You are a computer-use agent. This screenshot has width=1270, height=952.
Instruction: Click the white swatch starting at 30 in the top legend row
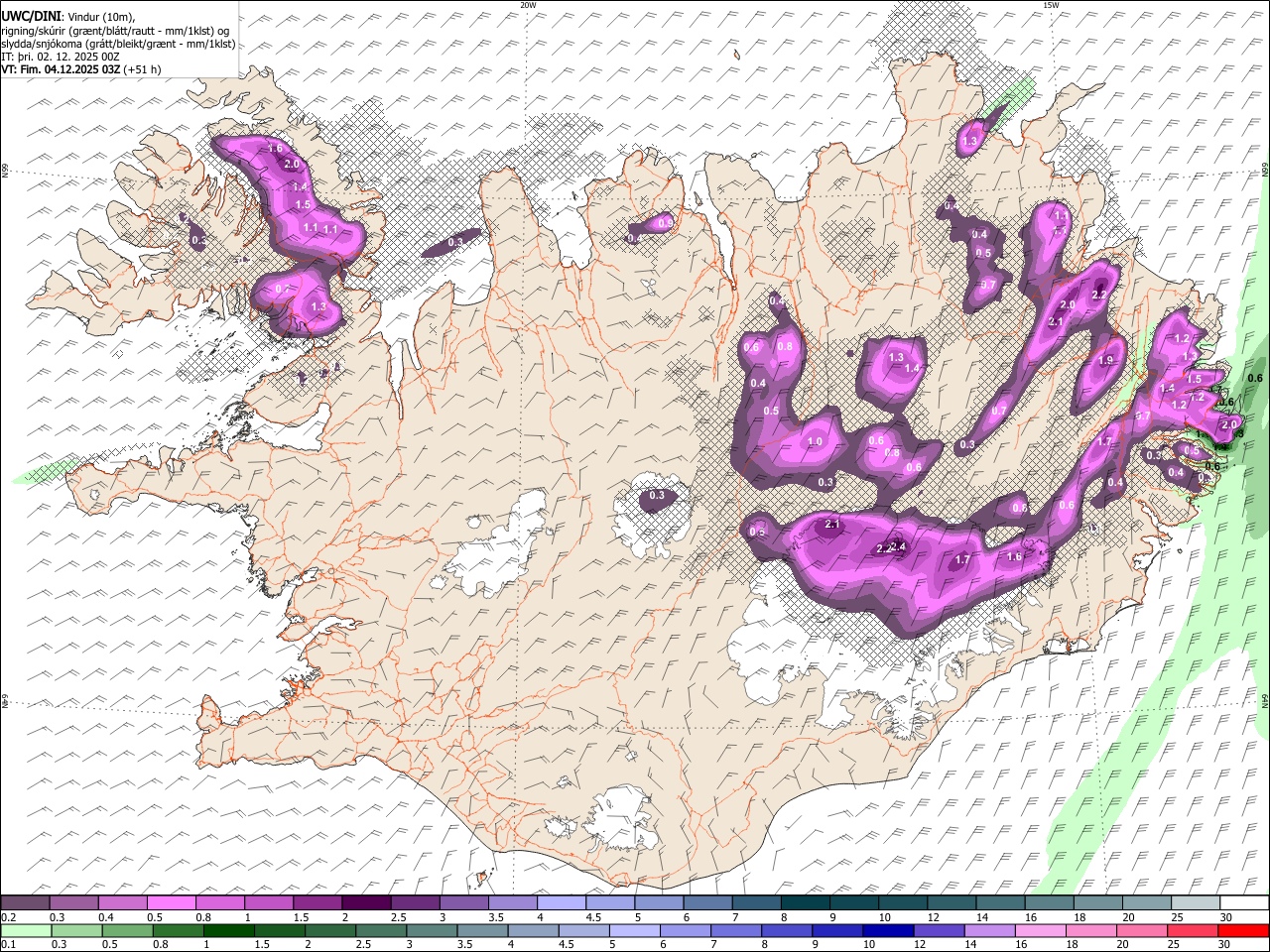[1244, 902]
